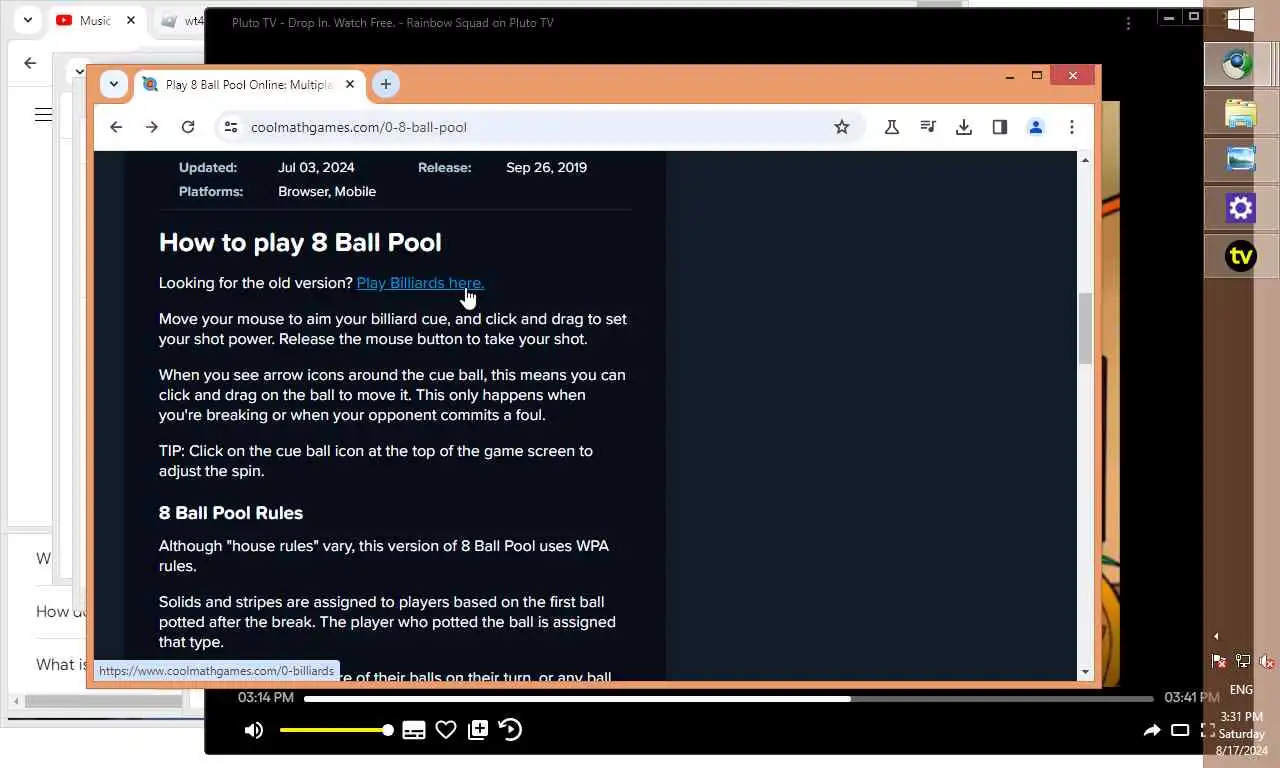Go back in the coolmathgames browser window
Viewport: 1280px width, 768px height.
pos(116,127)
